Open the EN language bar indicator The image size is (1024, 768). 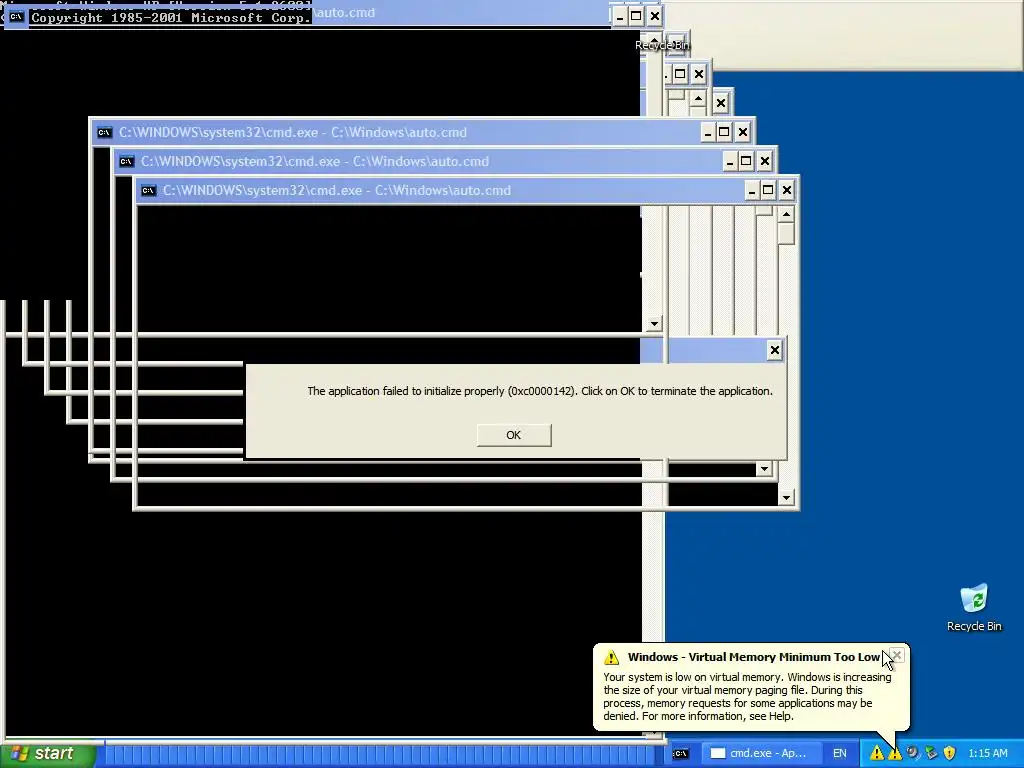pyautogui.click(x=840, y=754)
